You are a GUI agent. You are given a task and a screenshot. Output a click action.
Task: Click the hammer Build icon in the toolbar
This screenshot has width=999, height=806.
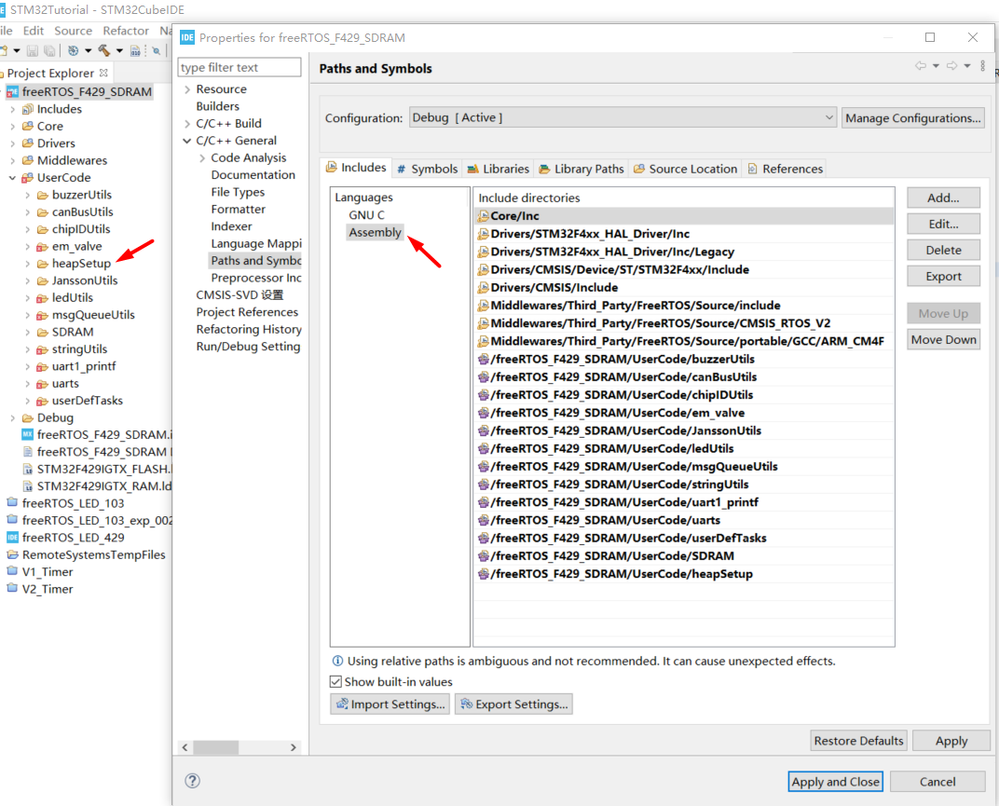click(x=104, y=51)
